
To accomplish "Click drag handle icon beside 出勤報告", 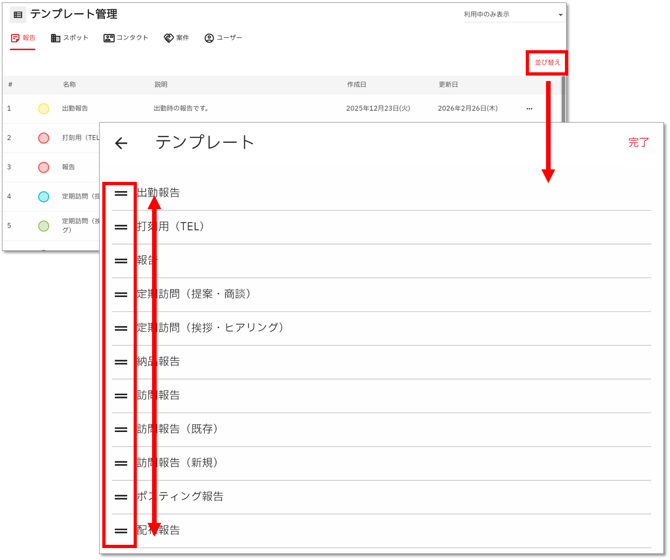I will pos(121,193).
